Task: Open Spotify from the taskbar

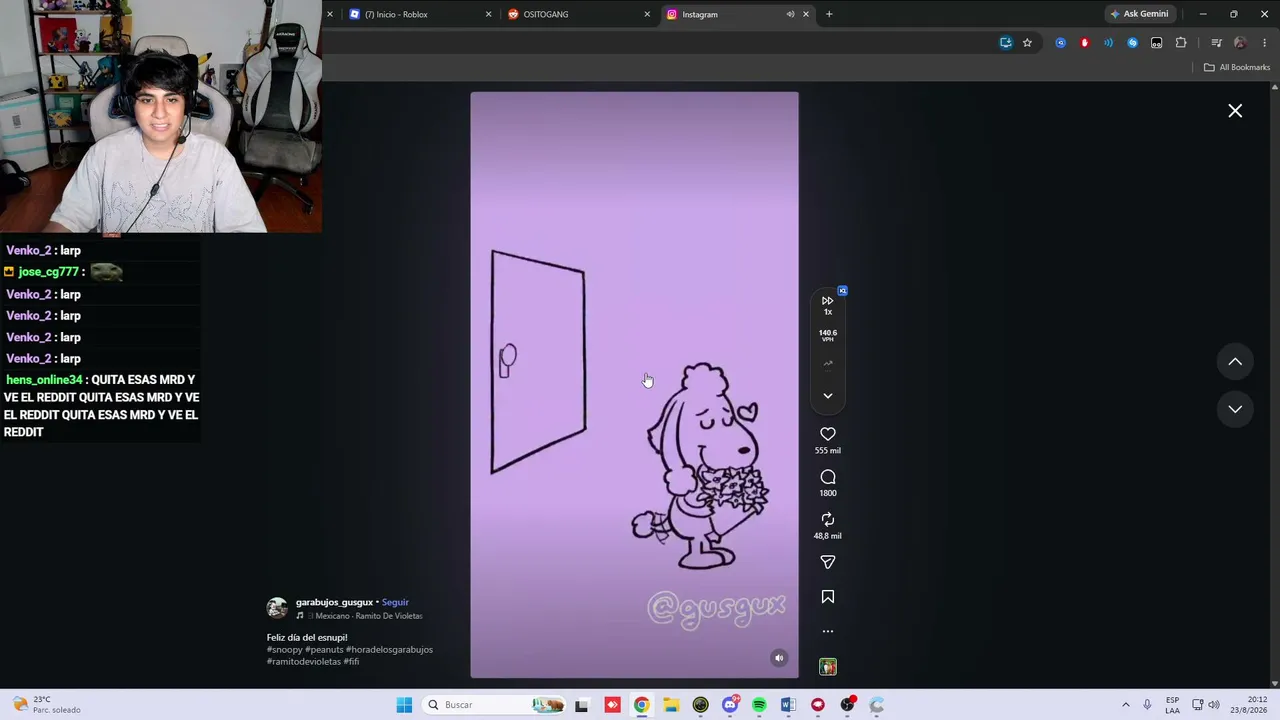Action: (x=759, y=705)
